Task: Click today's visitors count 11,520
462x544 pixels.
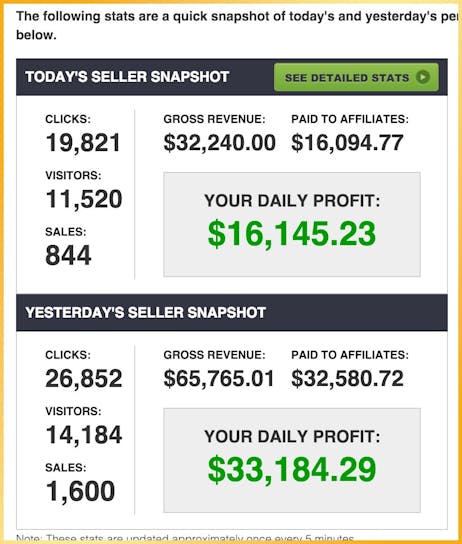Action: 84,199
